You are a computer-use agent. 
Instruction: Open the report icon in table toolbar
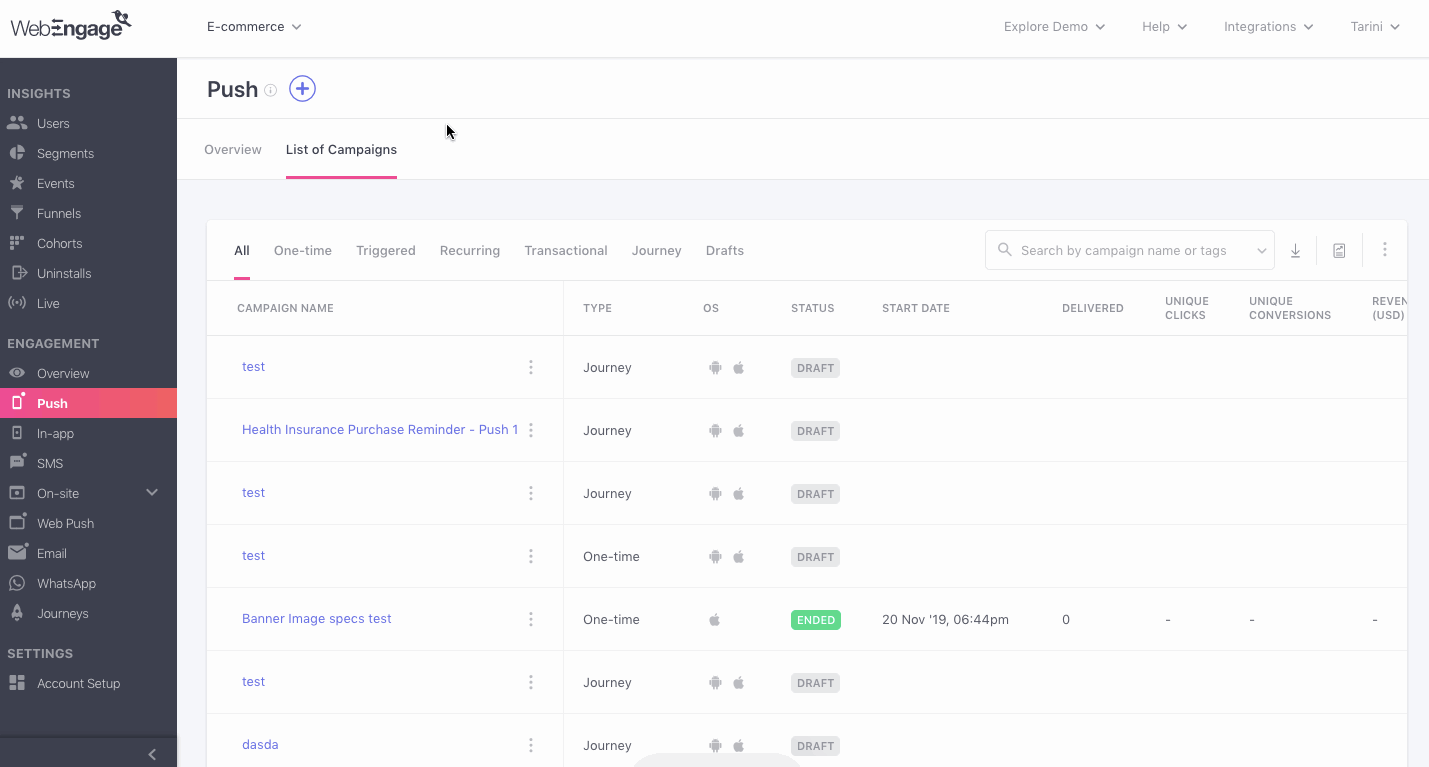[1339, 251]
